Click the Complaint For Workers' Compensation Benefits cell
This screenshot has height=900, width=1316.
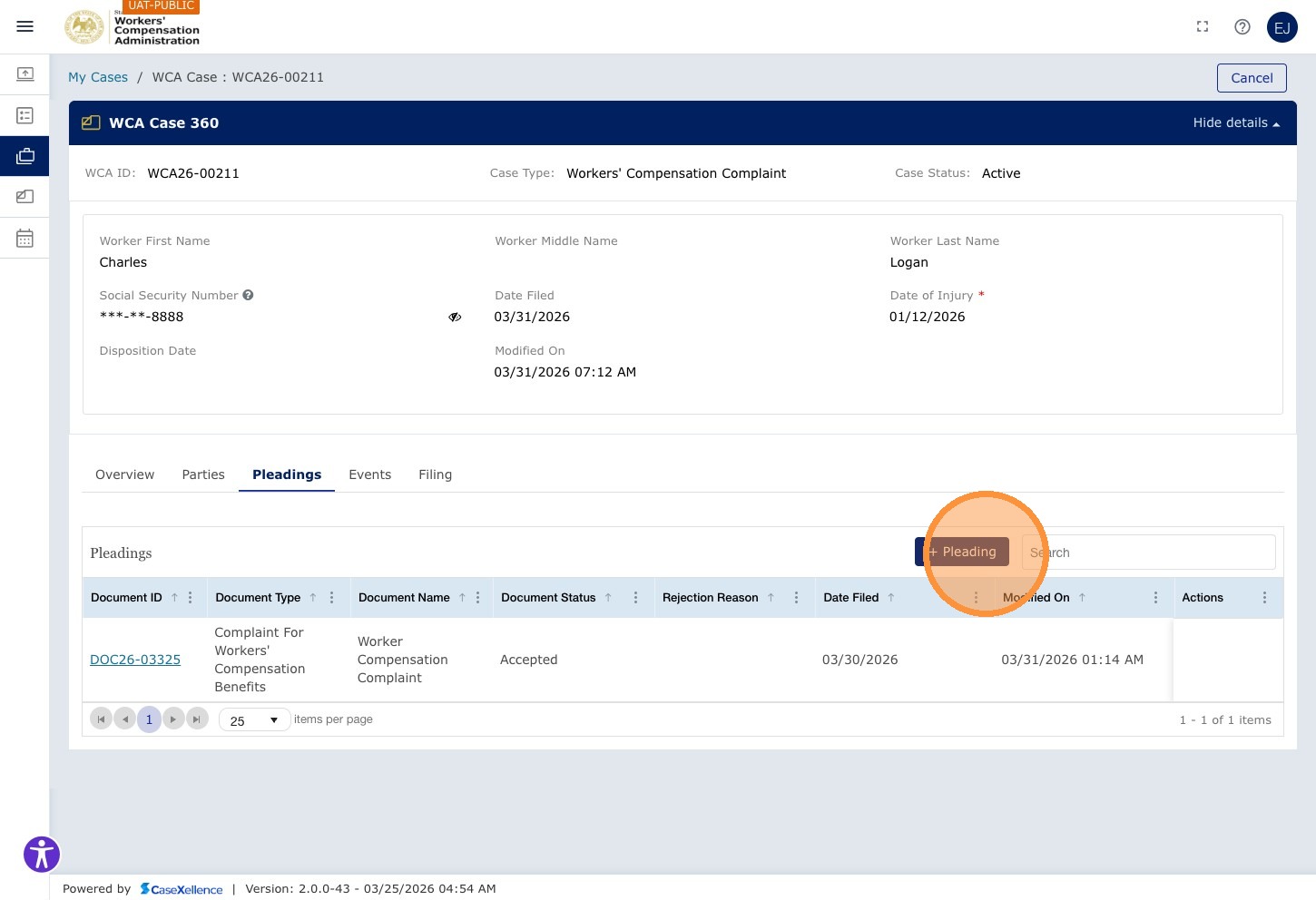(260, 660)
